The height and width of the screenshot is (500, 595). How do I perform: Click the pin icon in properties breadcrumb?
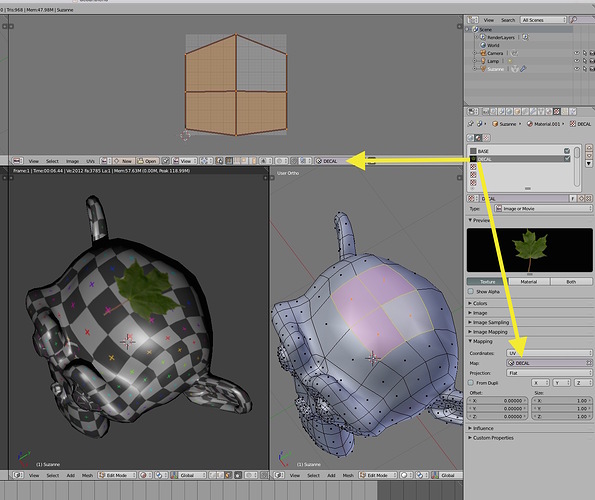471,124
